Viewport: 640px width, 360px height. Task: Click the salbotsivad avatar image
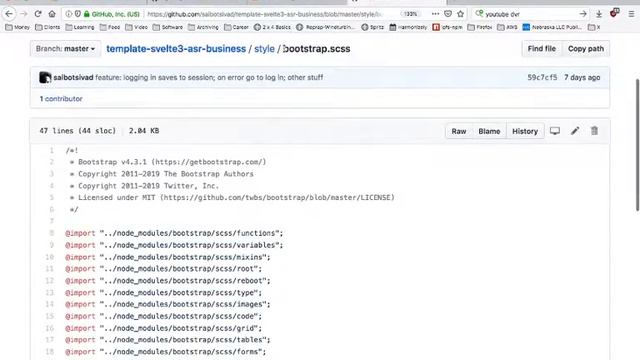pos(45,77)
